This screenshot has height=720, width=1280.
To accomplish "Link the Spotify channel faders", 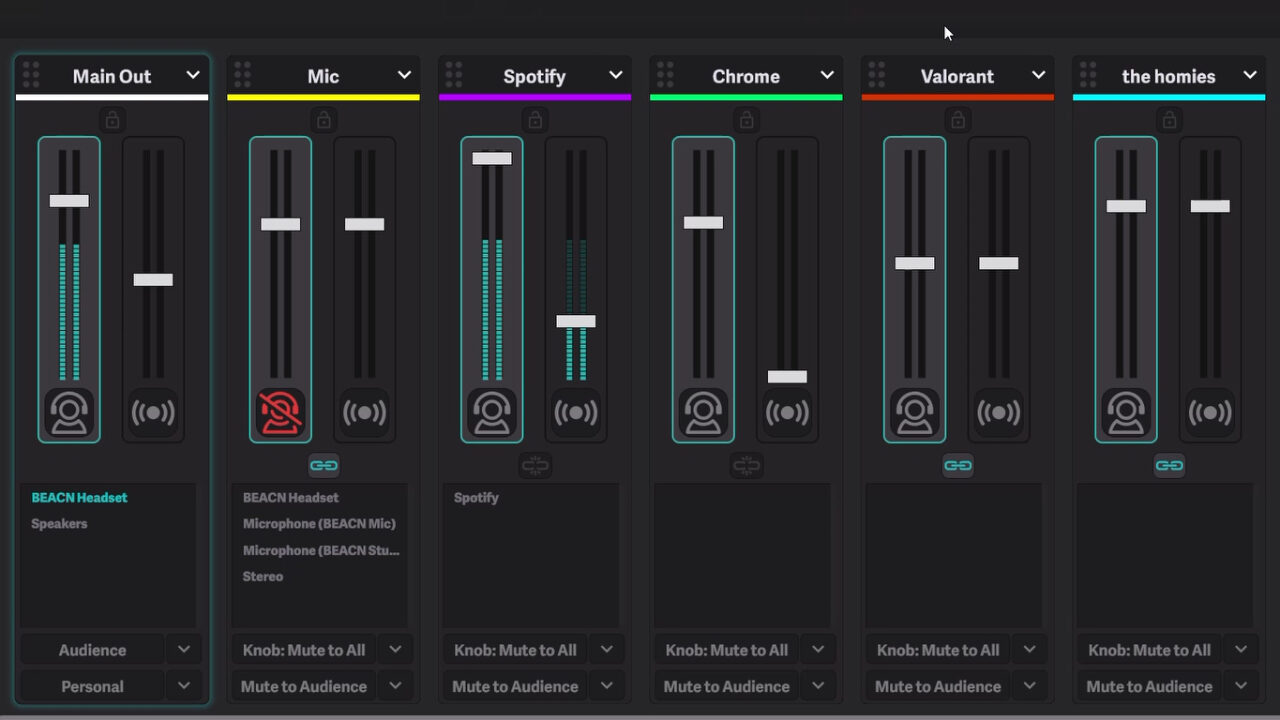I will (535, 465).
